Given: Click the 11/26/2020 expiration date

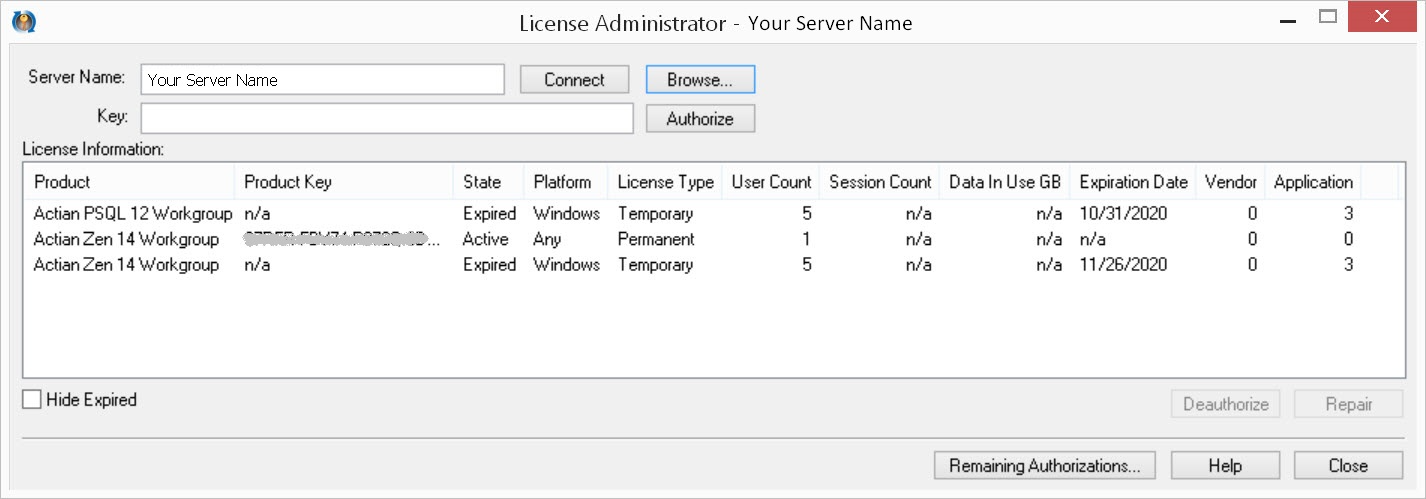Looking at the screenshot, I should (1122, 265).
